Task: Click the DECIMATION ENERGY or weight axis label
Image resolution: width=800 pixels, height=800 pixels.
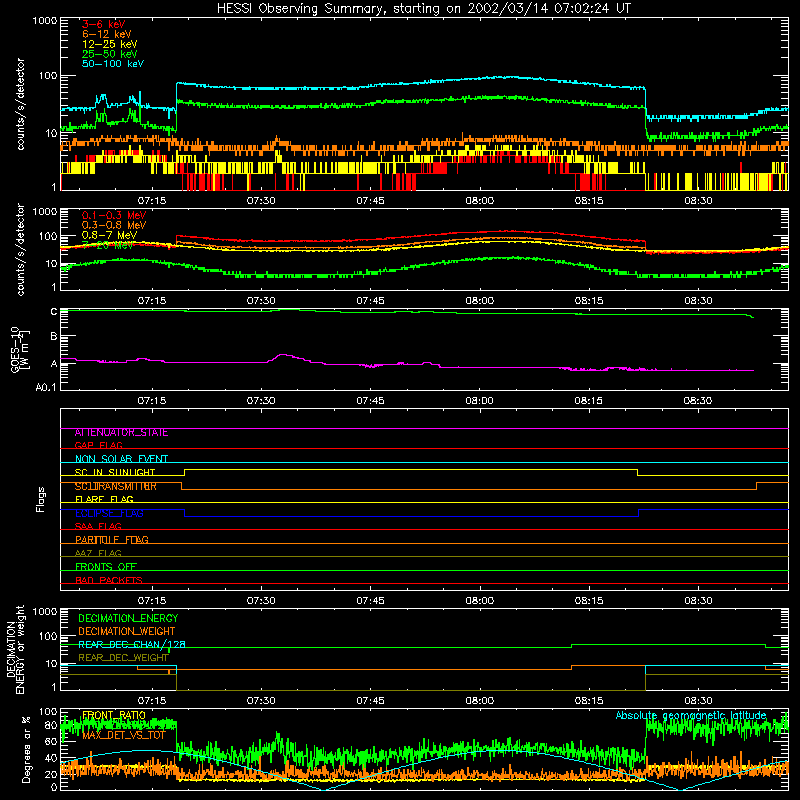Action: tap(15, 650)
